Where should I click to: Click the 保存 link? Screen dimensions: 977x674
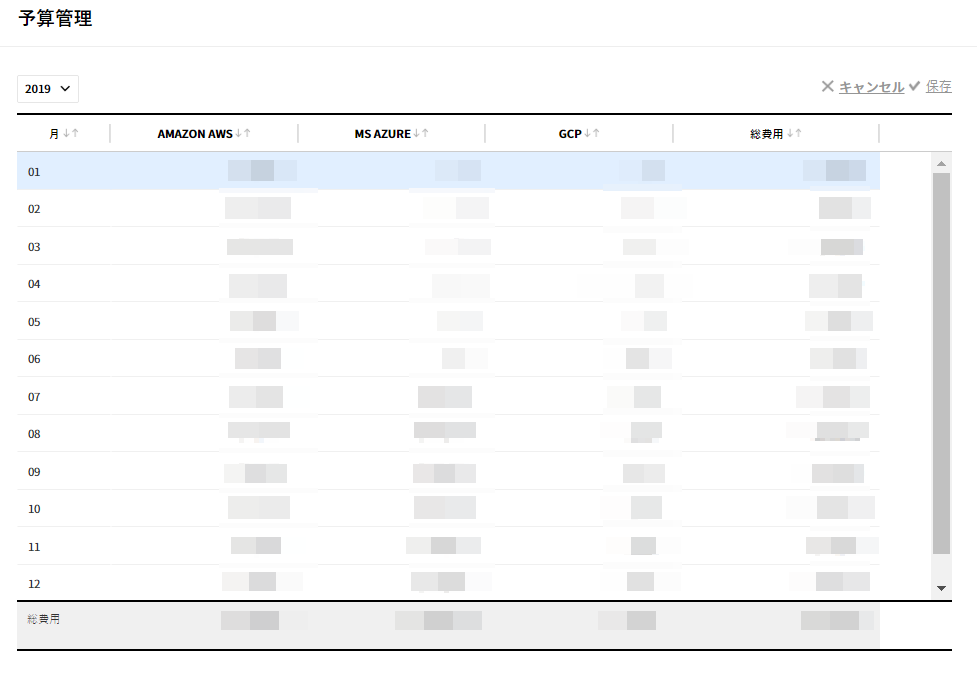(938, 87)
